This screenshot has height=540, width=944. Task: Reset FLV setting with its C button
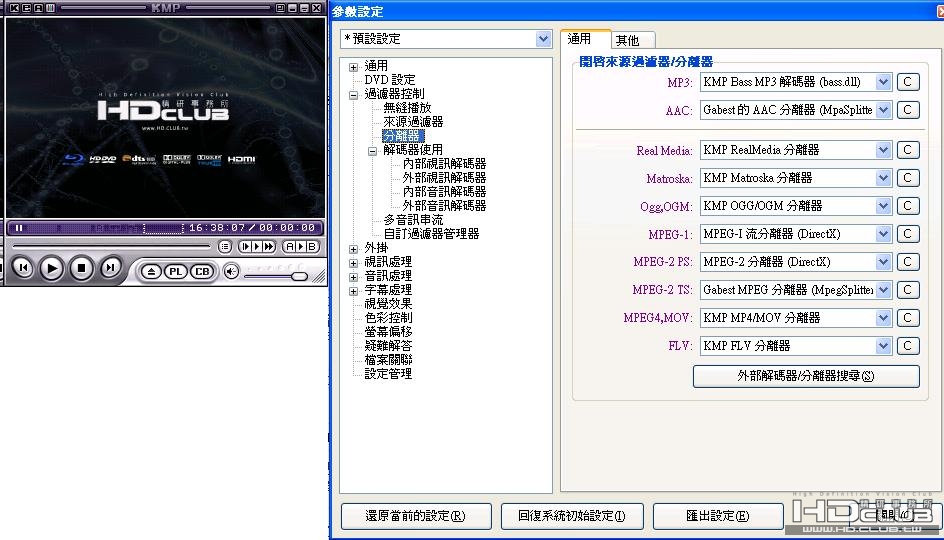(x=908, y=346)
